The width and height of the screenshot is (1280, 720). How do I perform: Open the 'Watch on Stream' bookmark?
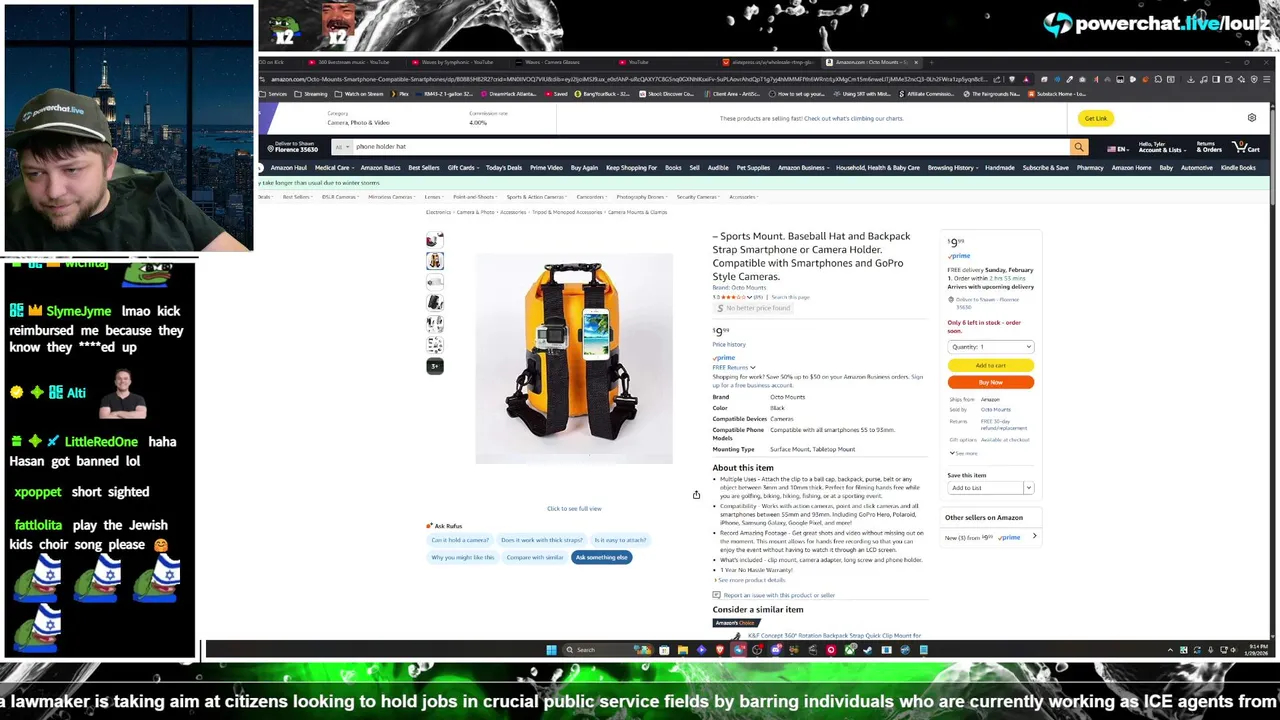358,94
